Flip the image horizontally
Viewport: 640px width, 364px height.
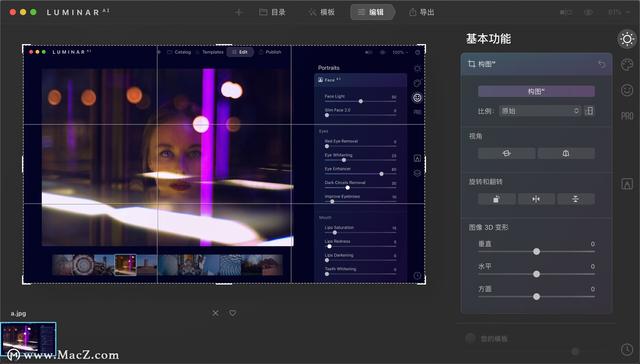coord(536,199)
